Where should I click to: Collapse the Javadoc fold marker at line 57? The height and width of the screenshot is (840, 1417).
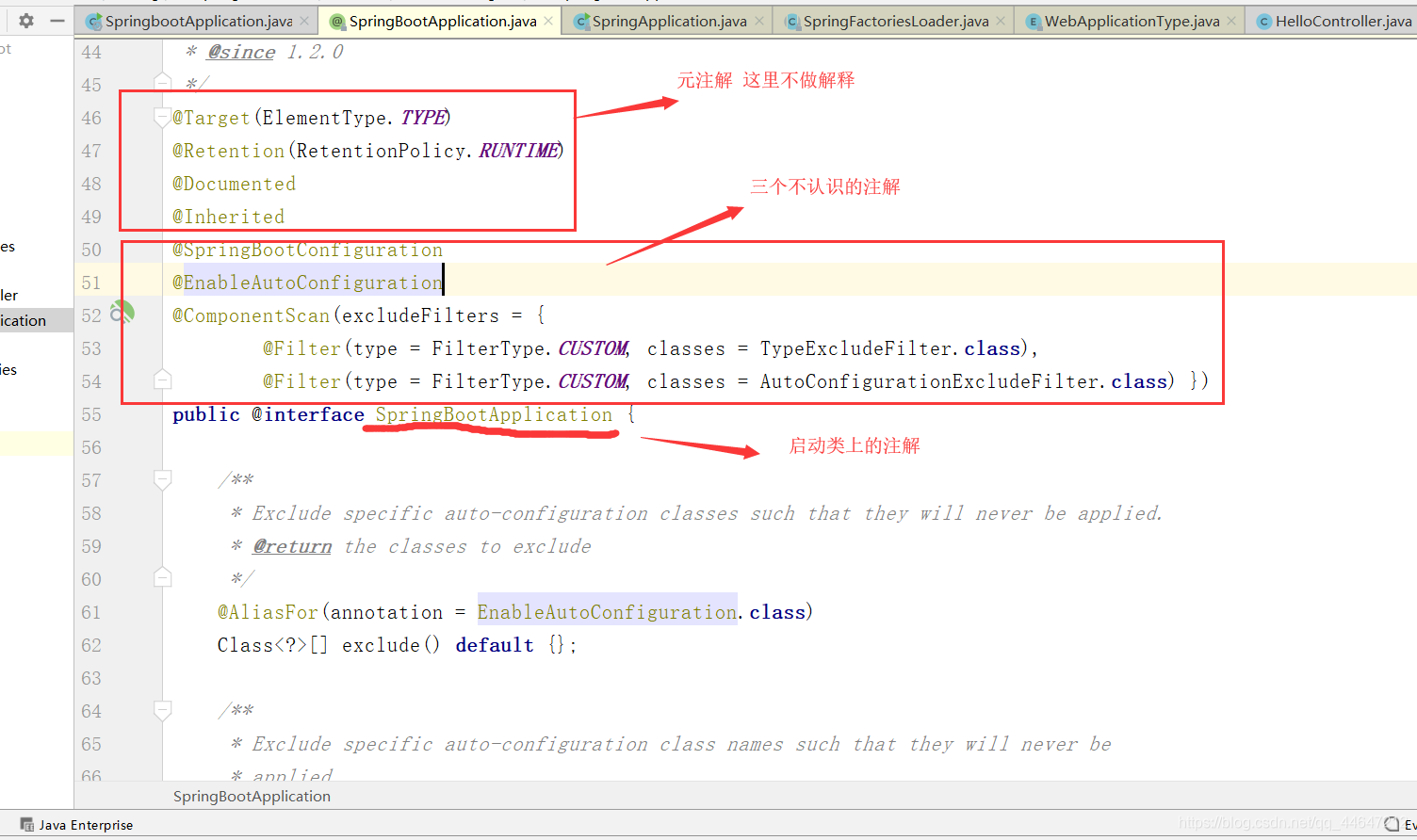[x=163, y=480]
